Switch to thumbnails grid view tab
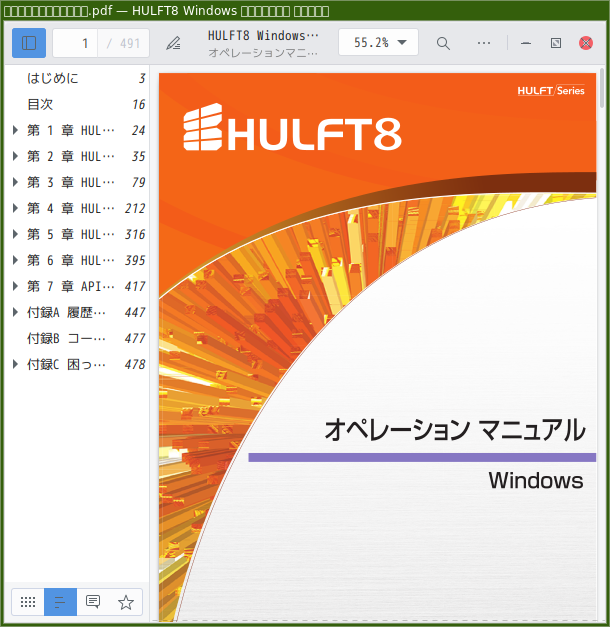Viewport: 610px width, 627px height. coord(28,602)
